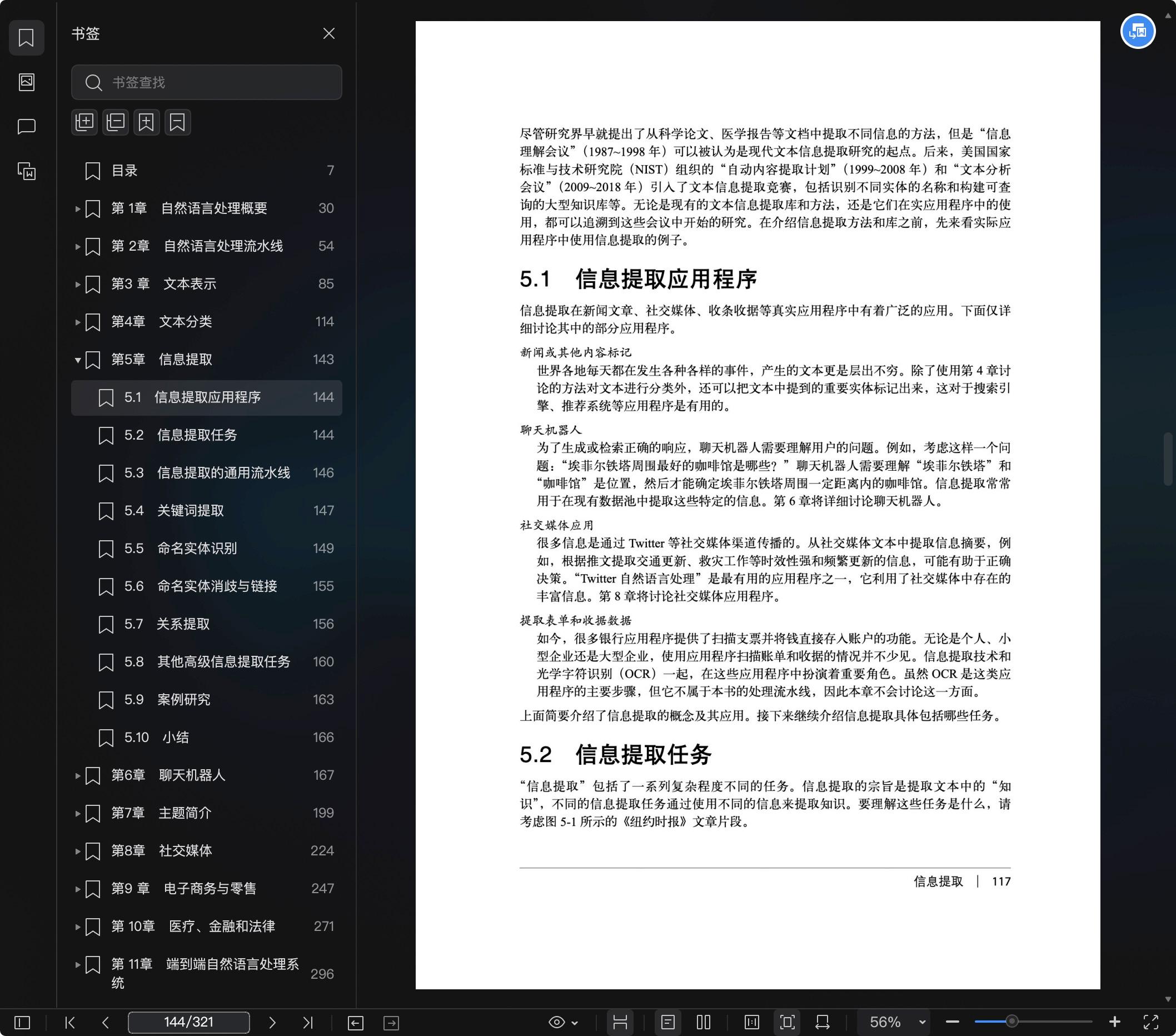1176x1036 pixels.
Task: Expand 第8章 社交媒体 chapter
Action: pos(77,851)
